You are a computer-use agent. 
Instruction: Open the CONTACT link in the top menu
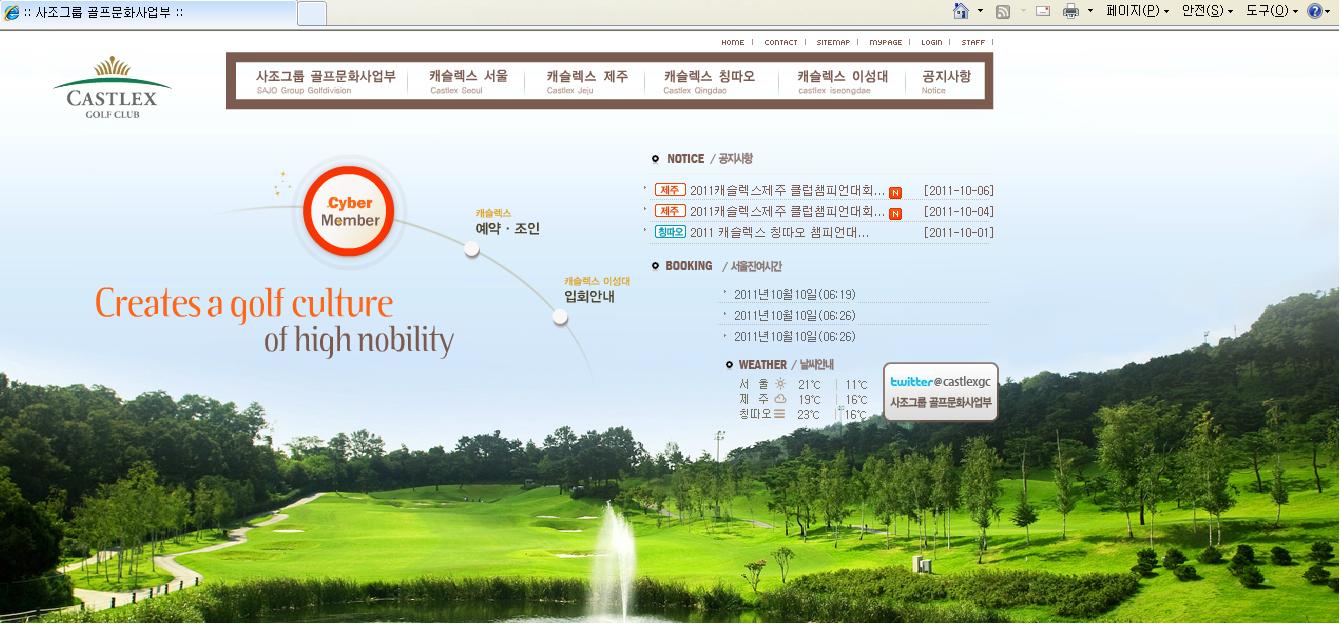pos(781,42)
